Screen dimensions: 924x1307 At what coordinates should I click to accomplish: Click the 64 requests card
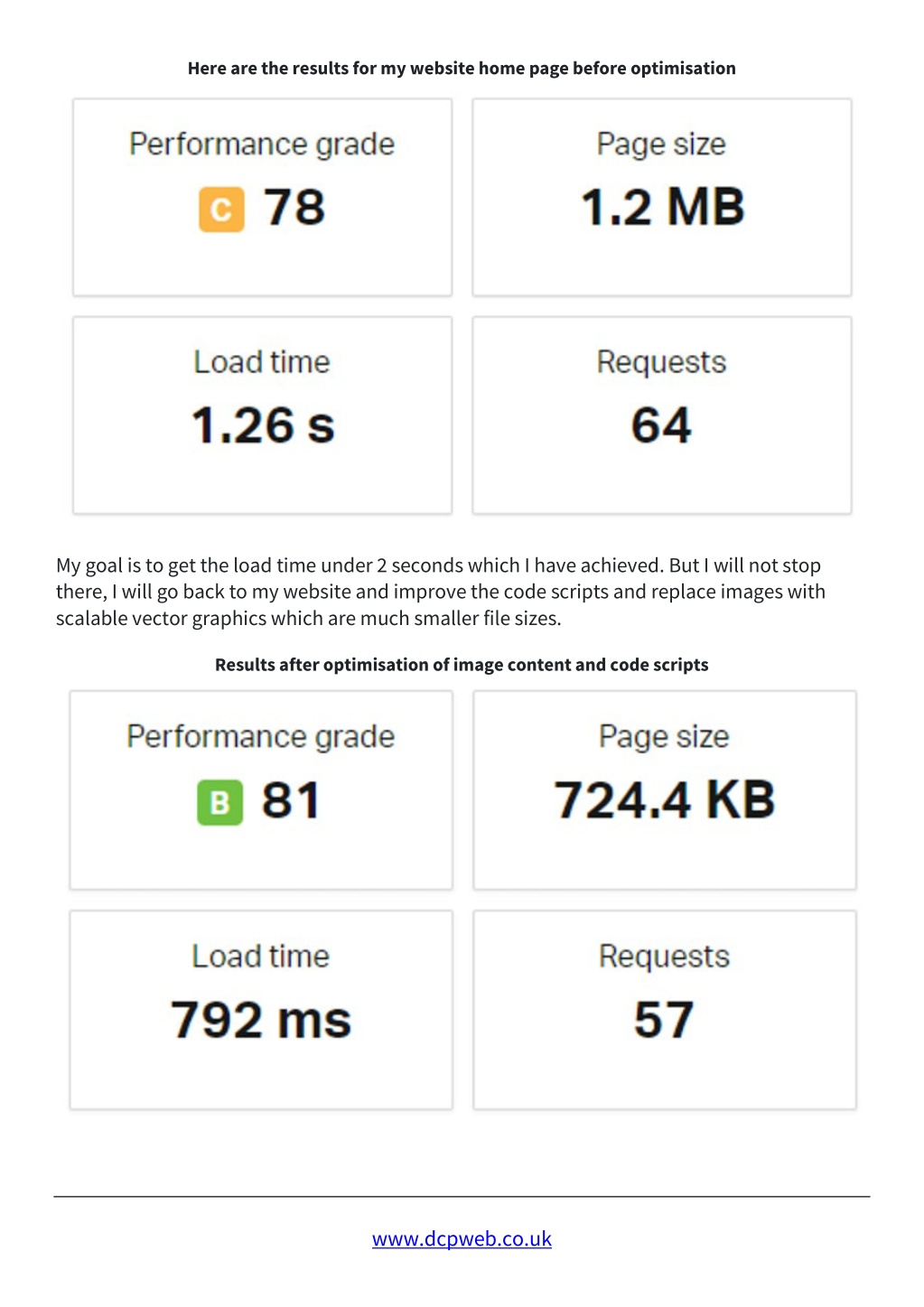click(662, 415)
